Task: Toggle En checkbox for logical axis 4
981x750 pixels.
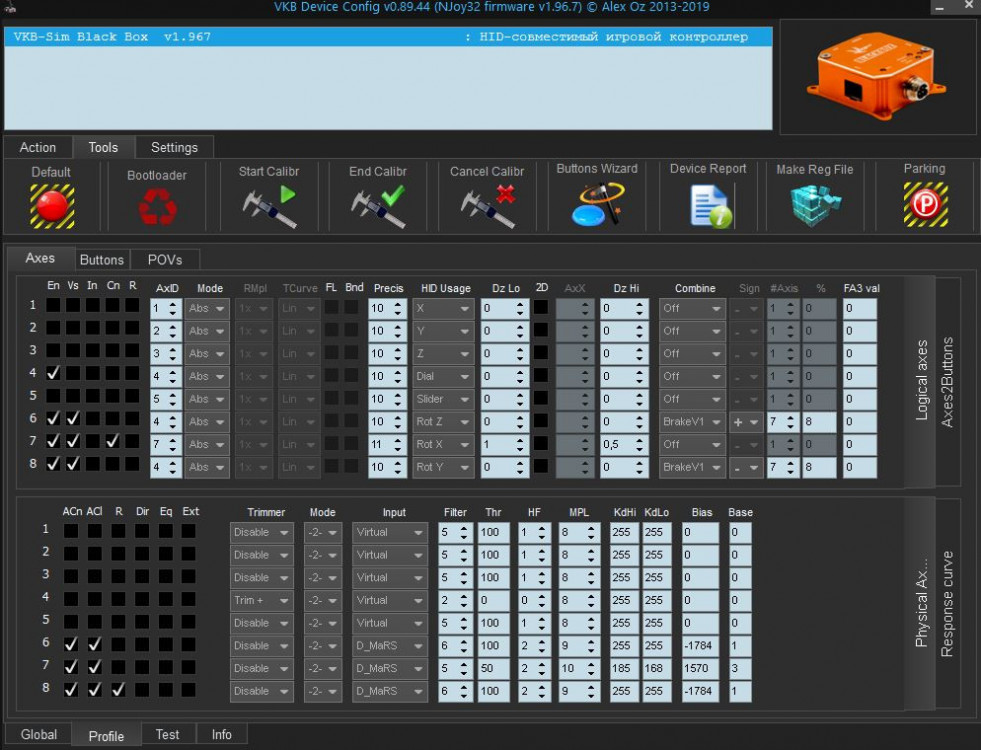Action: [x=53, y=373]
